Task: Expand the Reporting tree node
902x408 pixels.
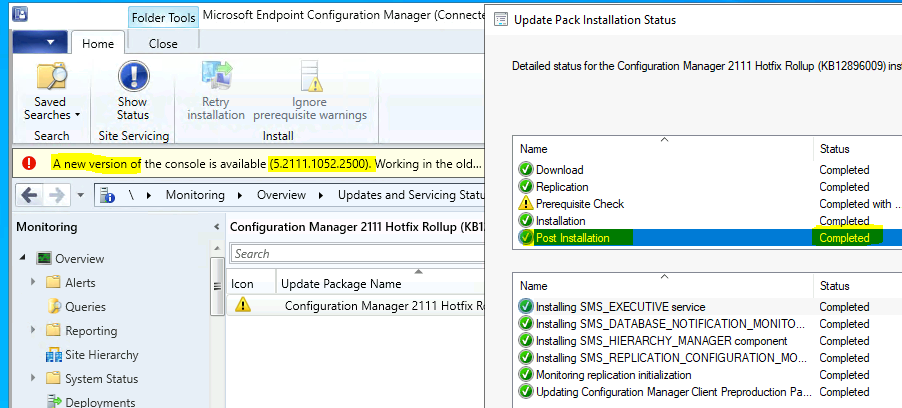Action: tap(33, 330)
